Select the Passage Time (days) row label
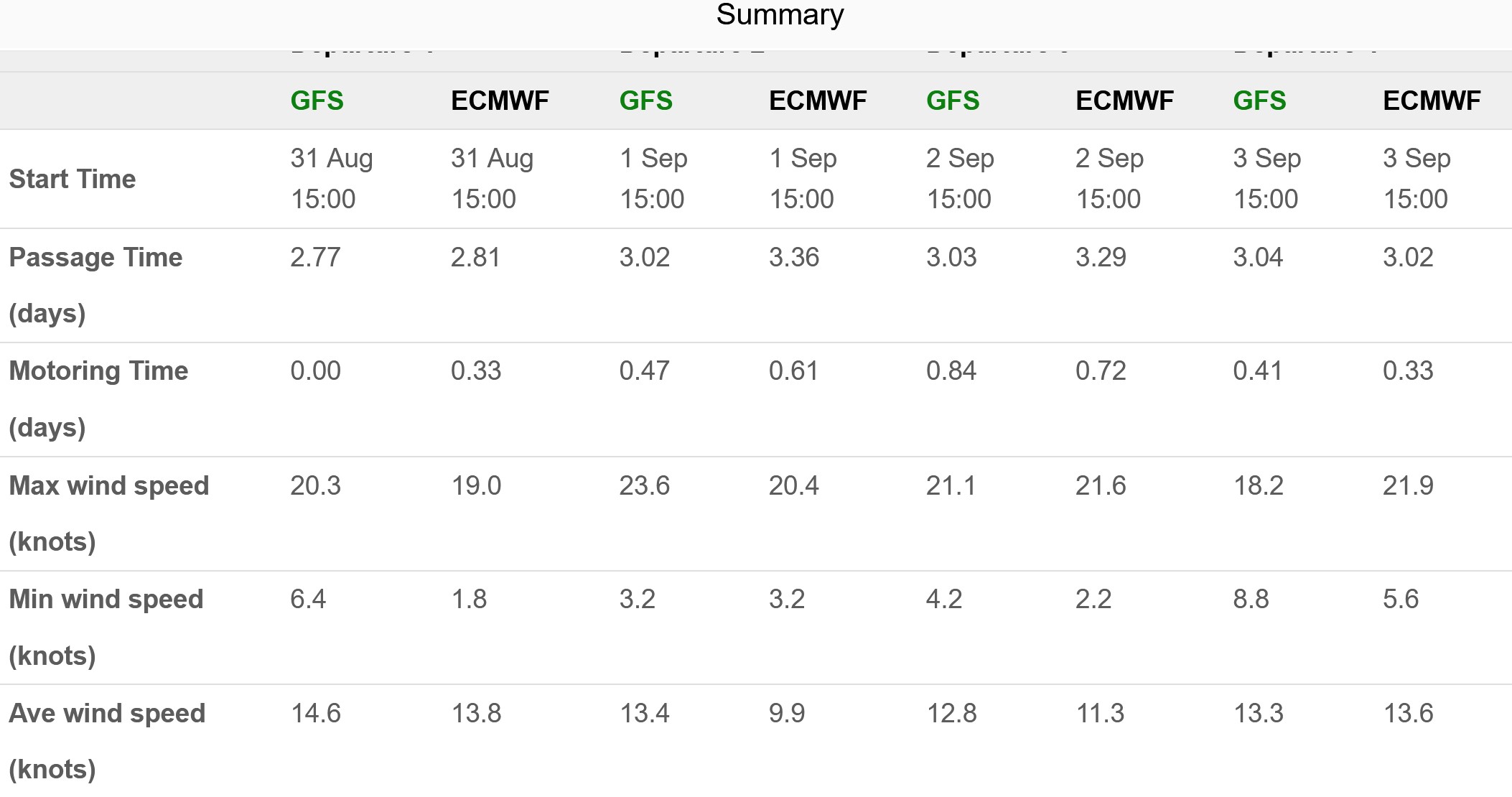 point(95,284)
